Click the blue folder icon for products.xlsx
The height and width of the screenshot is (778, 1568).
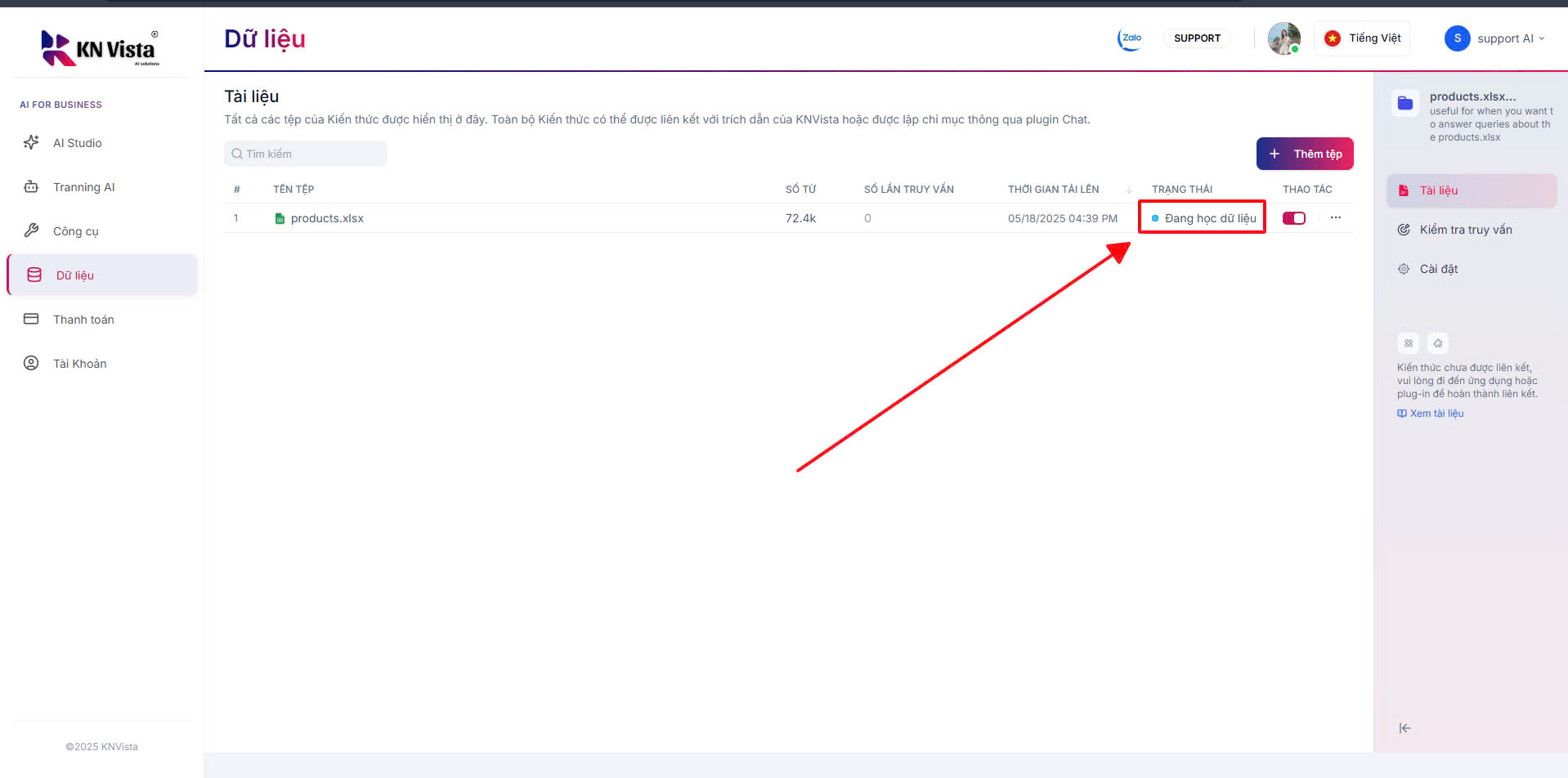[x=1404, y=103]
